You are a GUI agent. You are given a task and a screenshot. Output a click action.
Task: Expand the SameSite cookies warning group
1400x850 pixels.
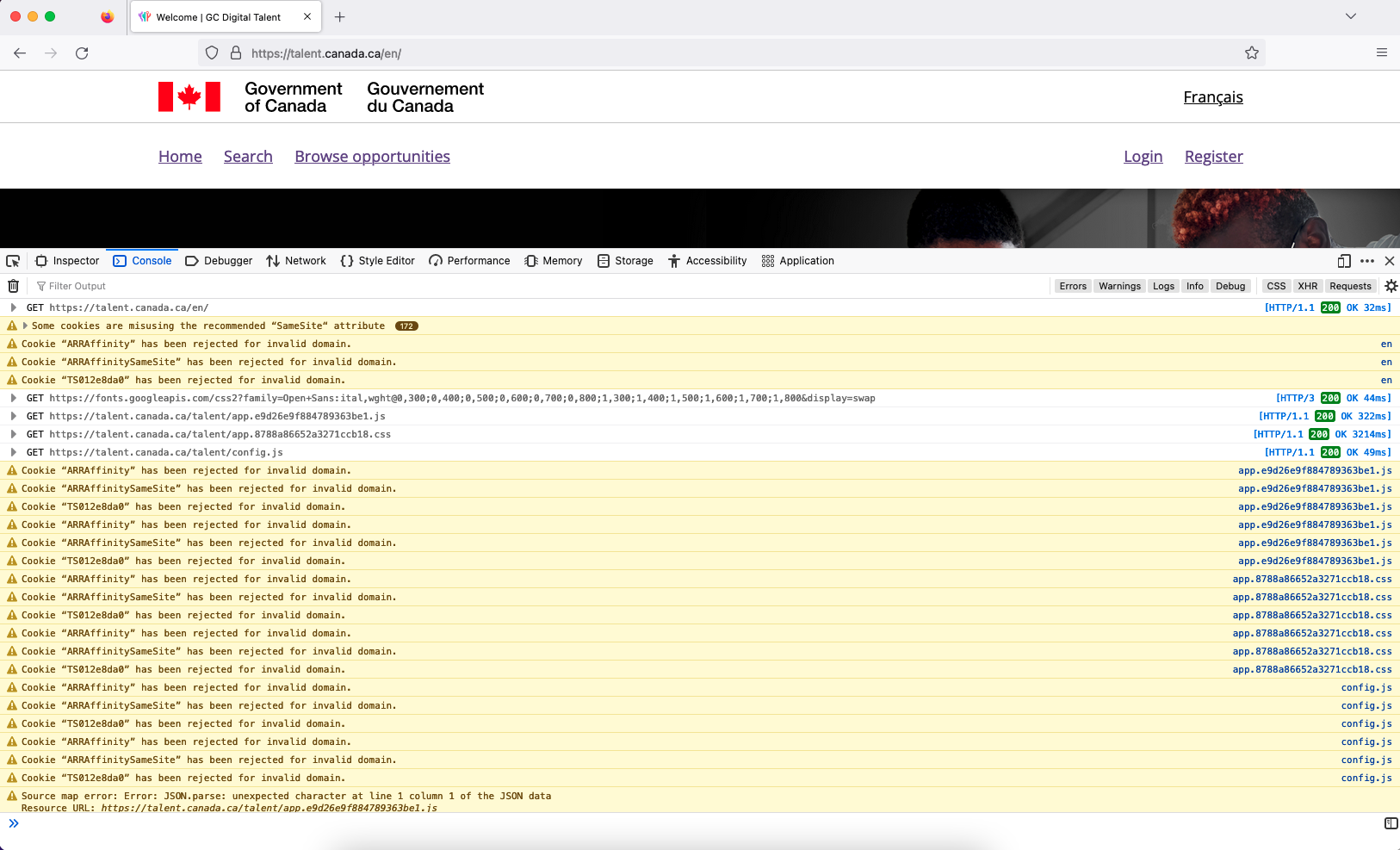coord(24,326)
